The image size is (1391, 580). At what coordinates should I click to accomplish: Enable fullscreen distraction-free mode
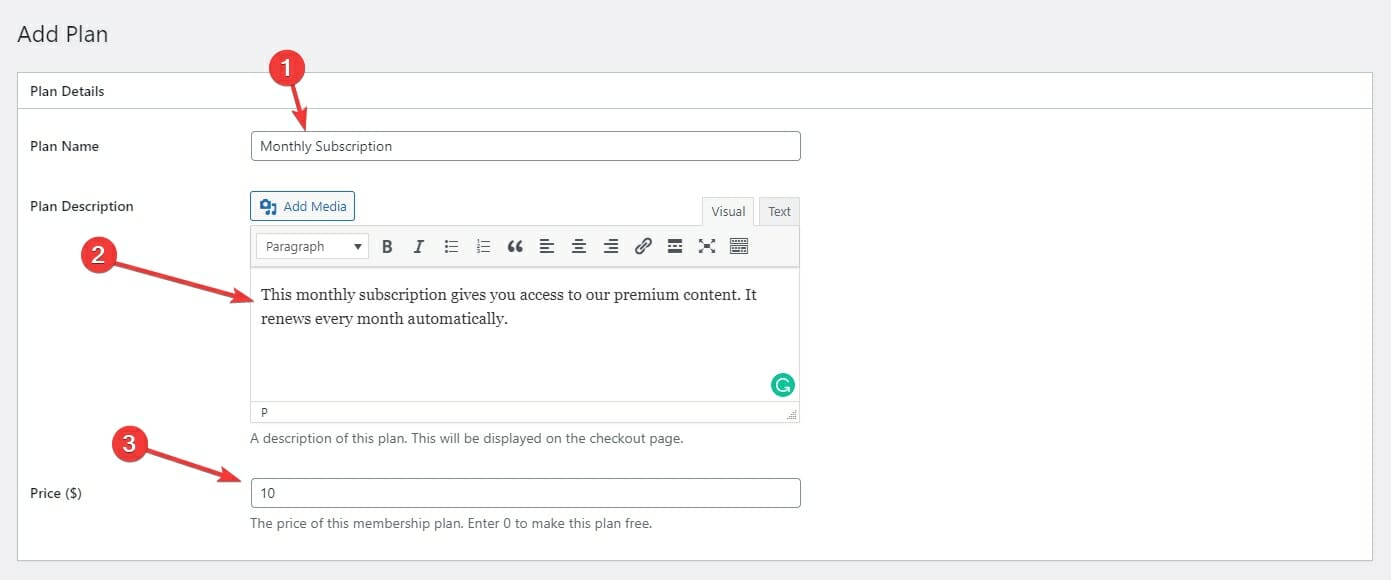coord(707,246)
